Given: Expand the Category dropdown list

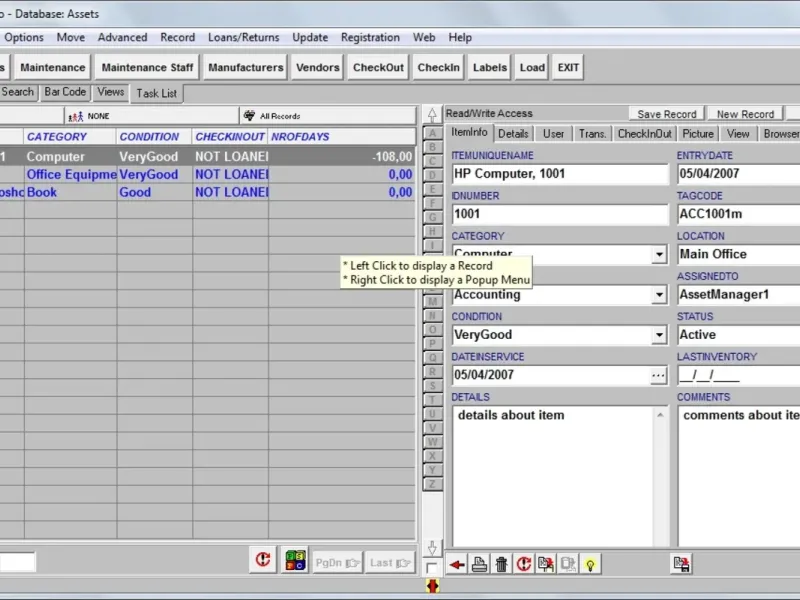Looking at the screenshot, I should click(x=659, y=255).
